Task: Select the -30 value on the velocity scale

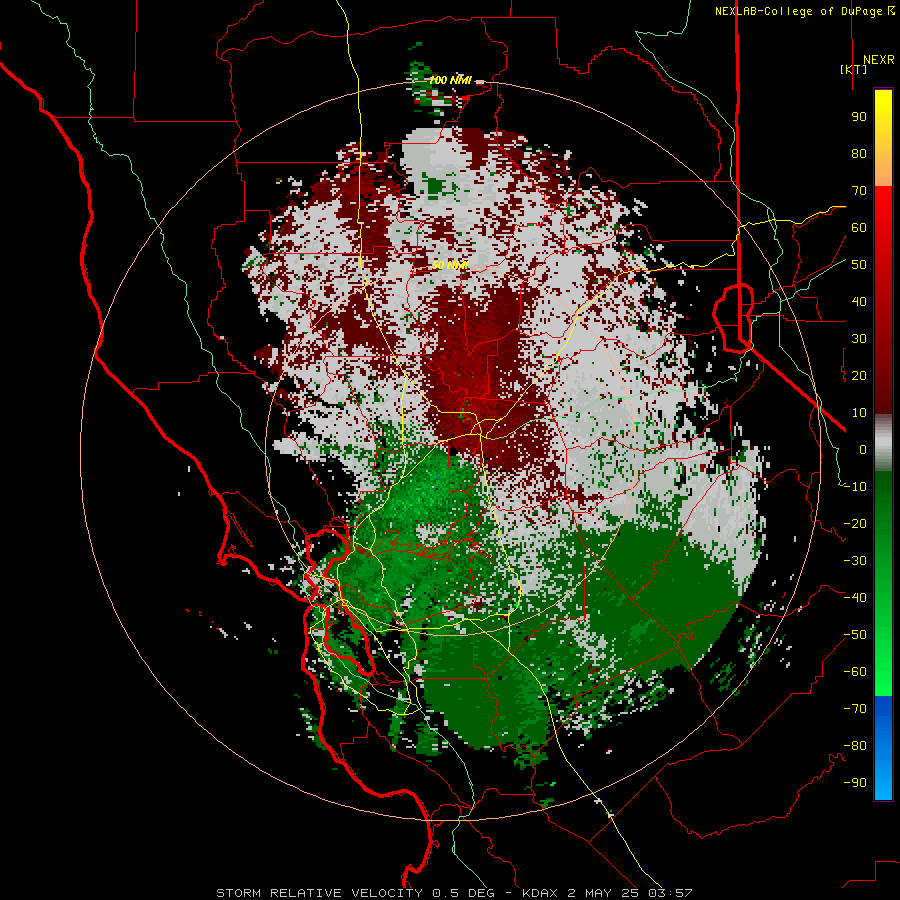Action: pyautogui.click(x=855, y=561)
